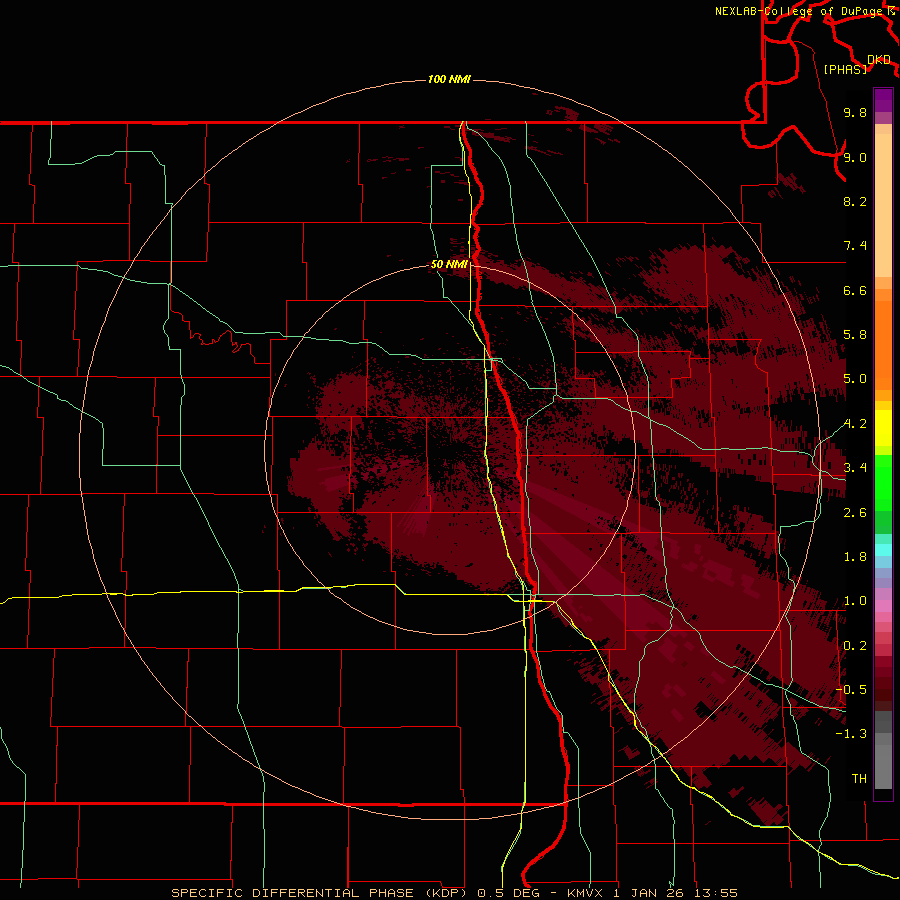The width and height of the screenshot is (900, 900).
Task: Click the KMVX radar site identifier
Action: pos(585,893)
